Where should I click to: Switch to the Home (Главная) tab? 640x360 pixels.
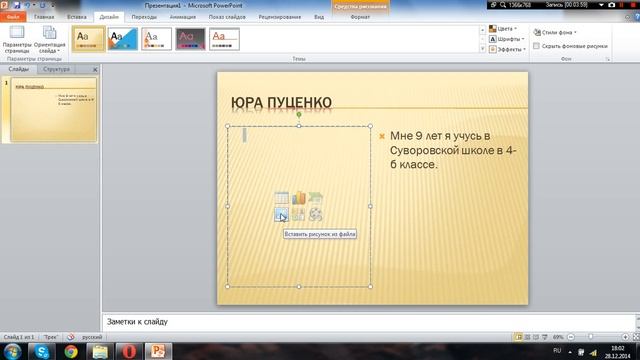pos(44,17)
